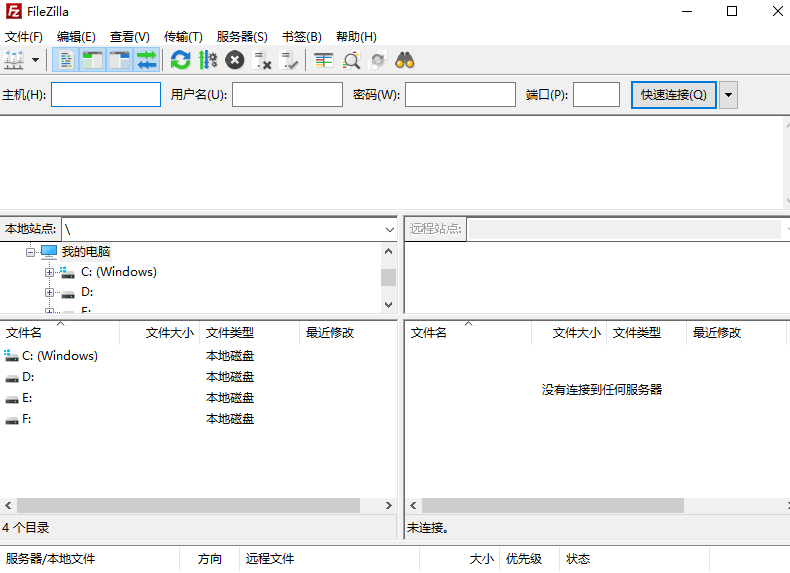Click the F: drive icon in file list
Screen dimensions: 790x573
(x=12, y=420)
